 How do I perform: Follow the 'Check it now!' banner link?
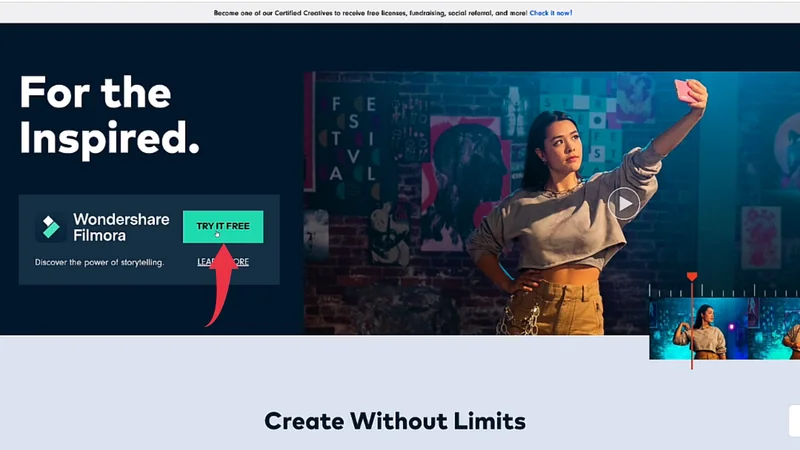click(x=551, y=13)
